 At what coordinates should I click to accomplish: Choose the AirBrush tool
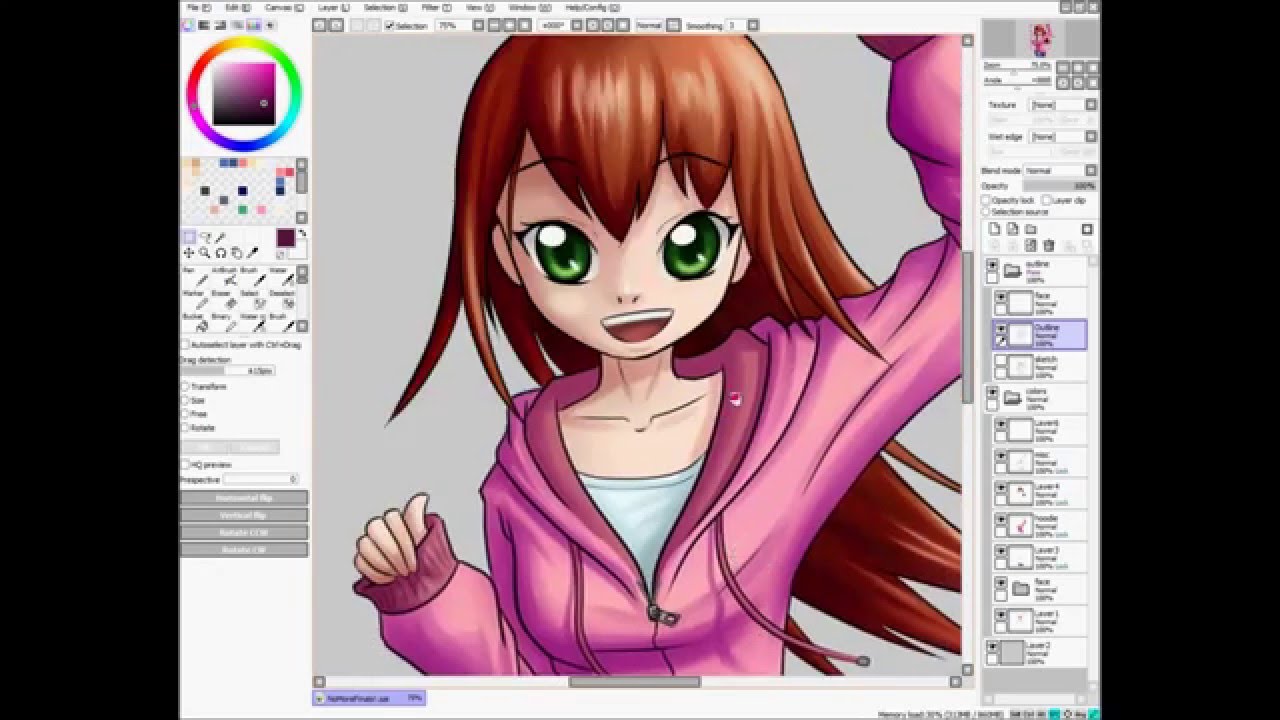point(225,277)
